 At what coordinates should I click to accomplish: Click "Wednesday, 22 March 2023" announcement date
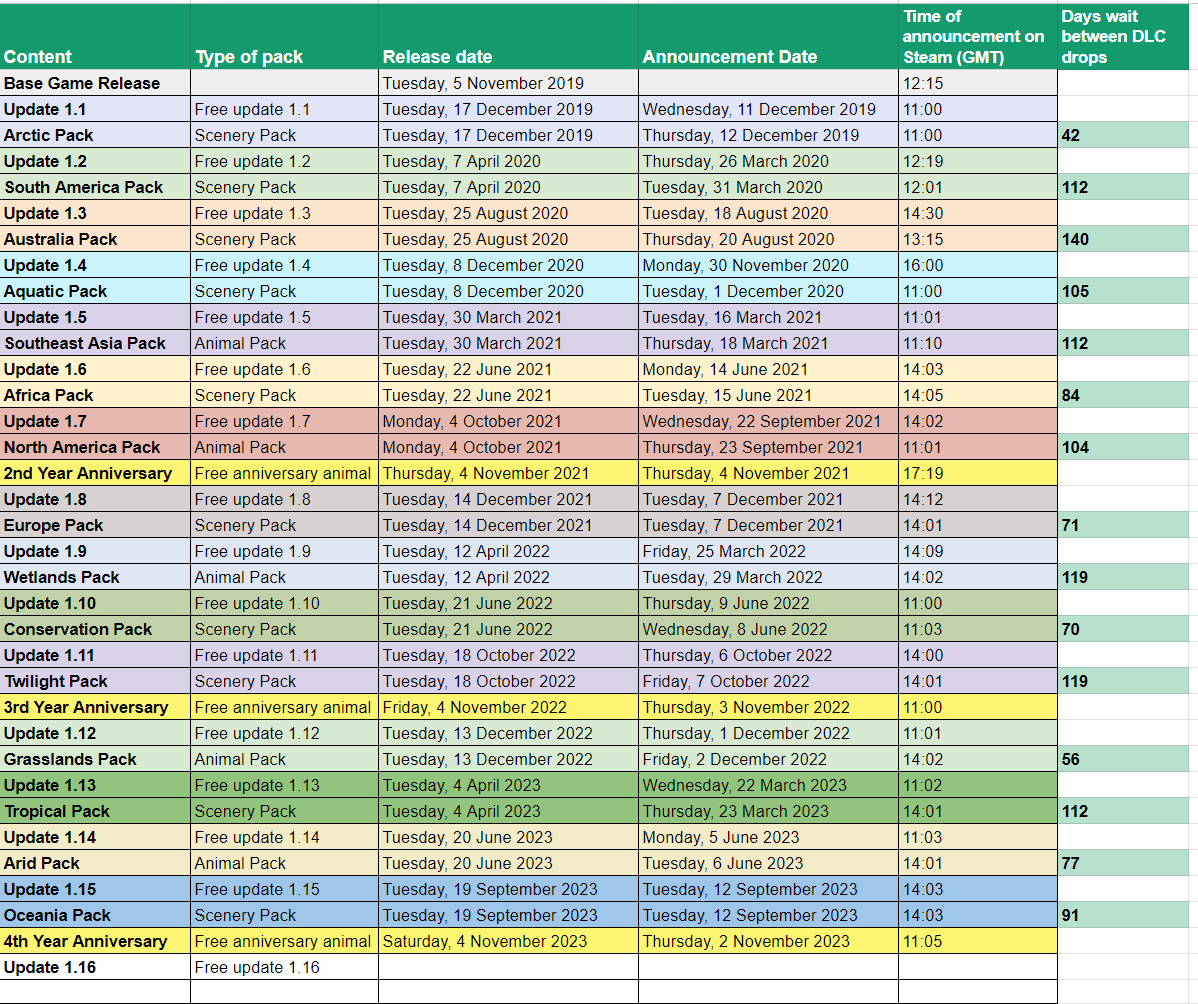[768, 785]
